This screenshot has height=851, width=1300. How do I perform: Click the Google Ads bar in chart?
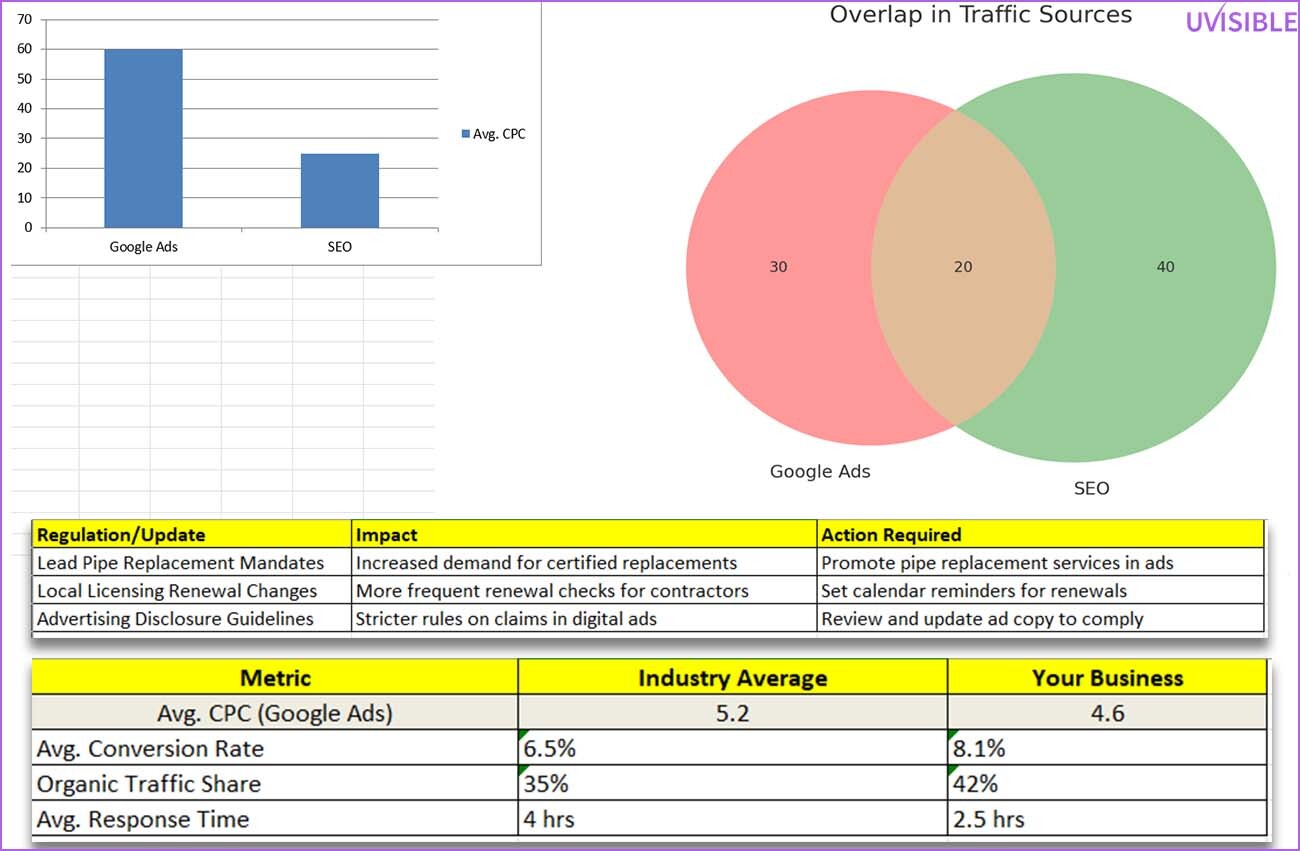pyautogui.click(x=144, y=138)
